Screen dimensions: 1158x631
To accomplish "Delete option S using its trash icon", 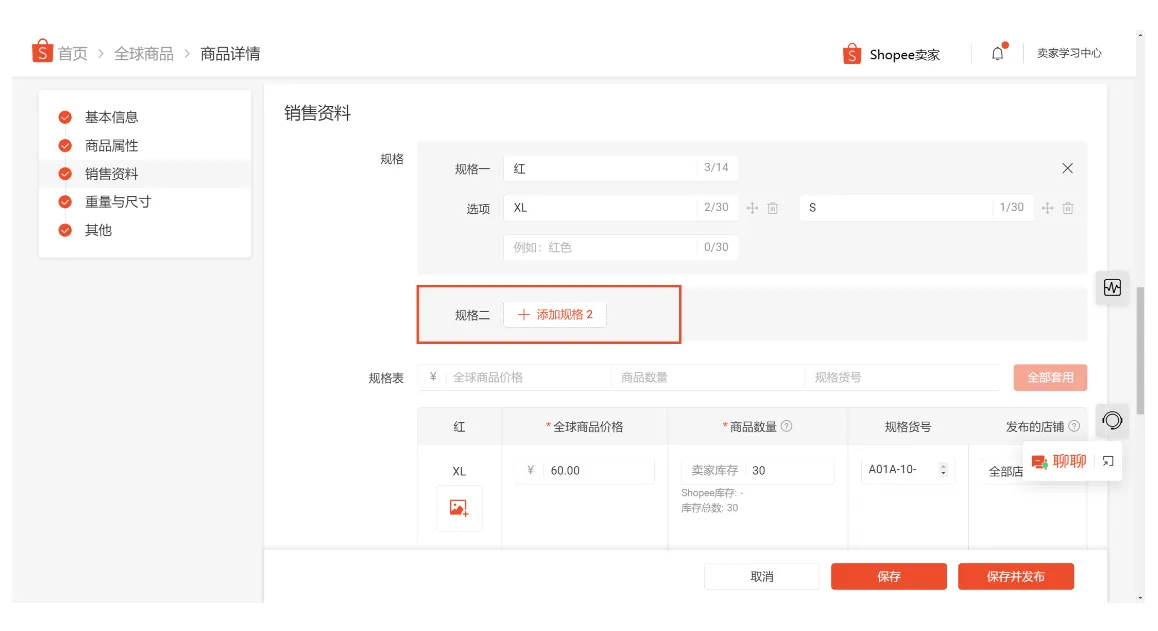I will coord(1068,208).
